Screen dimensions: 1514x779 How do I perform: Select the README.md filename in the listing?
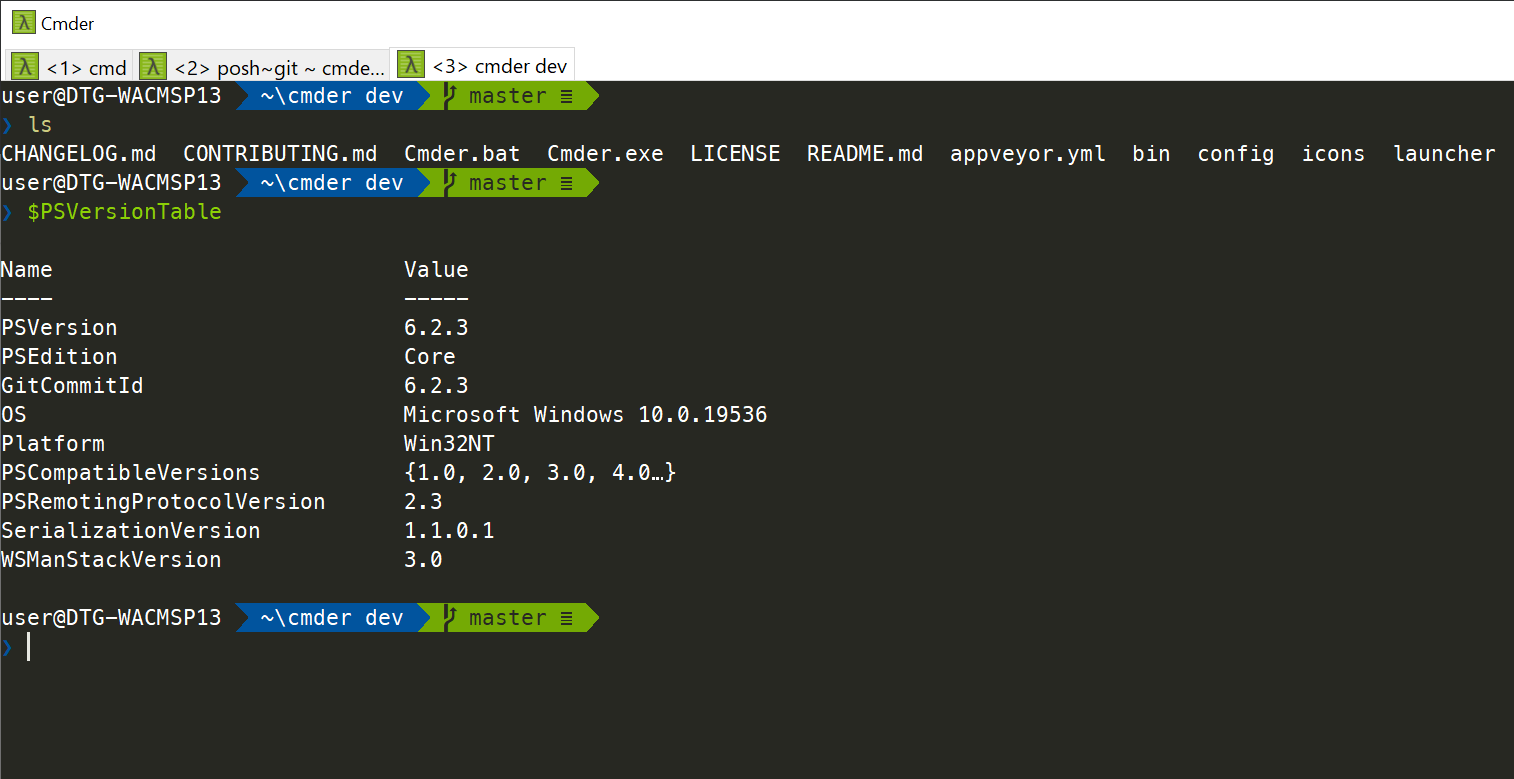tap(864, 153)
